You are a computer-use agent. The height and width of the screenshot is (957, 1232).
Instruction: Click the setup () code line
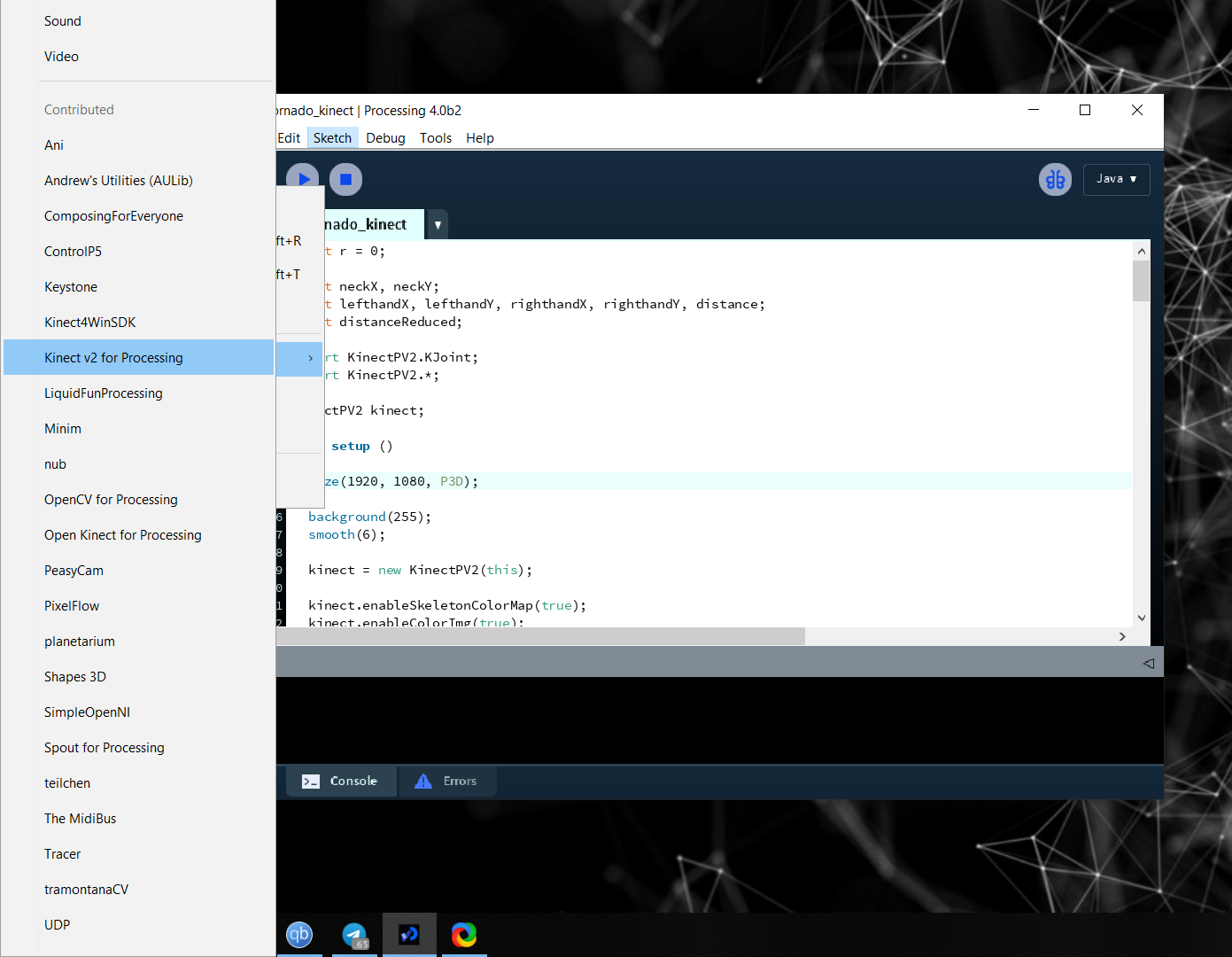tap(361, 446)
